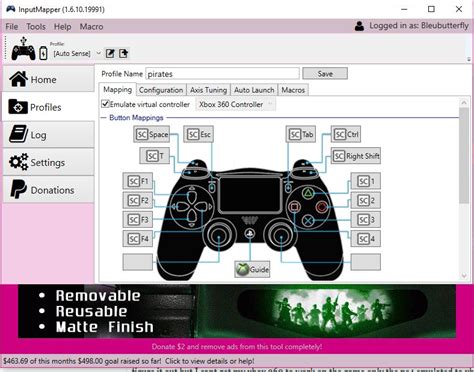Click the F2 mapping button

coord(138,200)
